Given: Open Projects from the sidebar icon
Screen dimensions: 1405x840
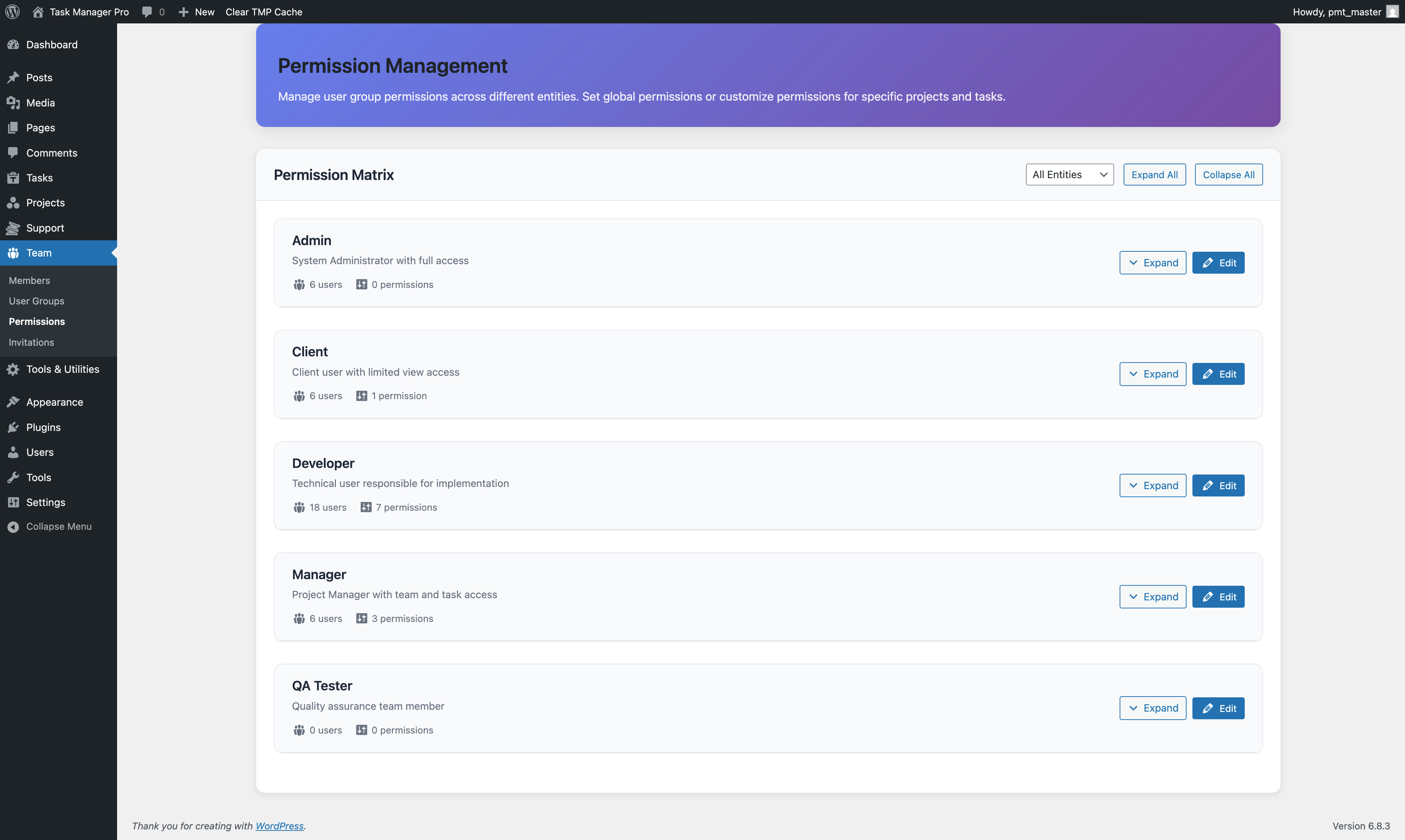Looking at the screenshot, I should [13, 202].
